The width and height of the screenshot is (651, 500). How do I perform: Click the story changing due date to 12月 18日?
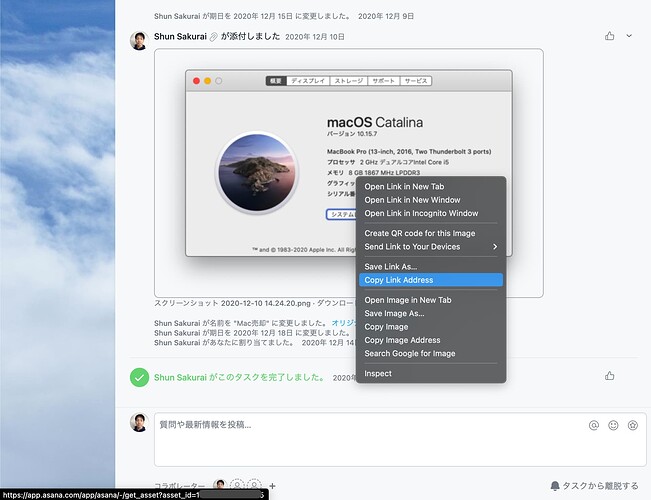255,333
